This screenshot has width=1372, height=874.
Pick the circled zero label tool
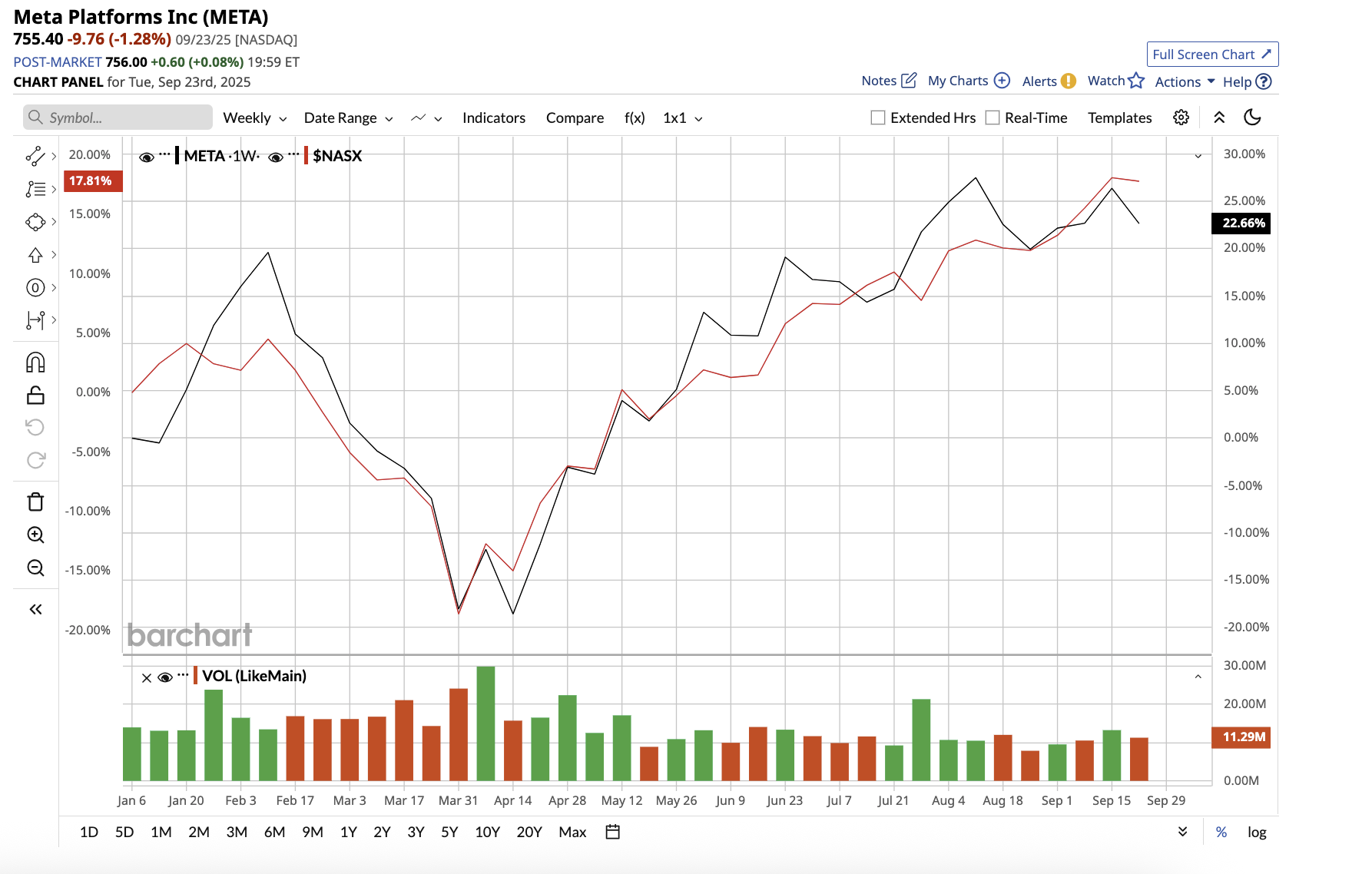[35, 288]
